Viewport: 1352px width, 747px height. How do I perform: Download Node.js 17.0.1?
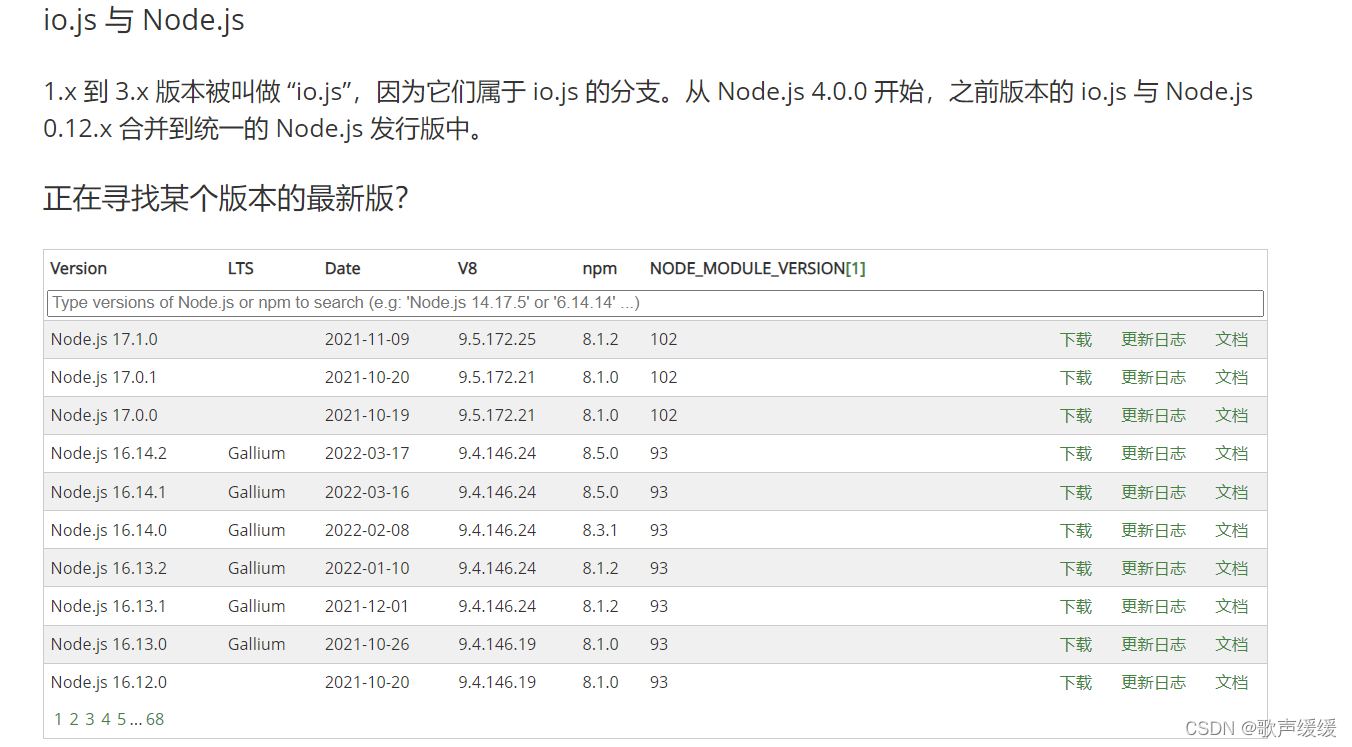coord(1076,377)
